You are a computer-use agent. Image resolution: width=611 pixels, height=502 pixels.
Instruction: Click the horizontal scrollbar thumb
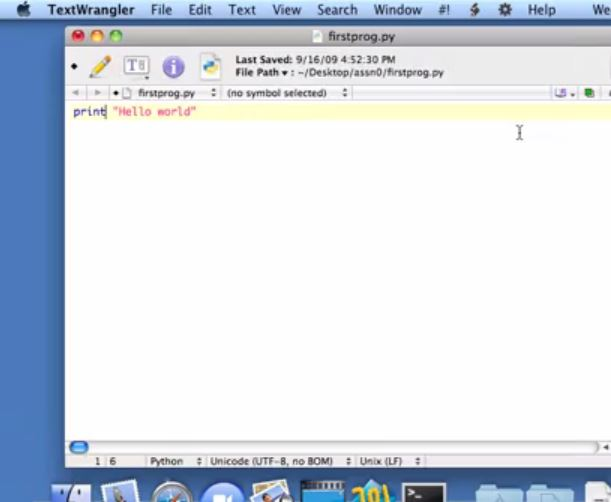click(x=79, y=447)
